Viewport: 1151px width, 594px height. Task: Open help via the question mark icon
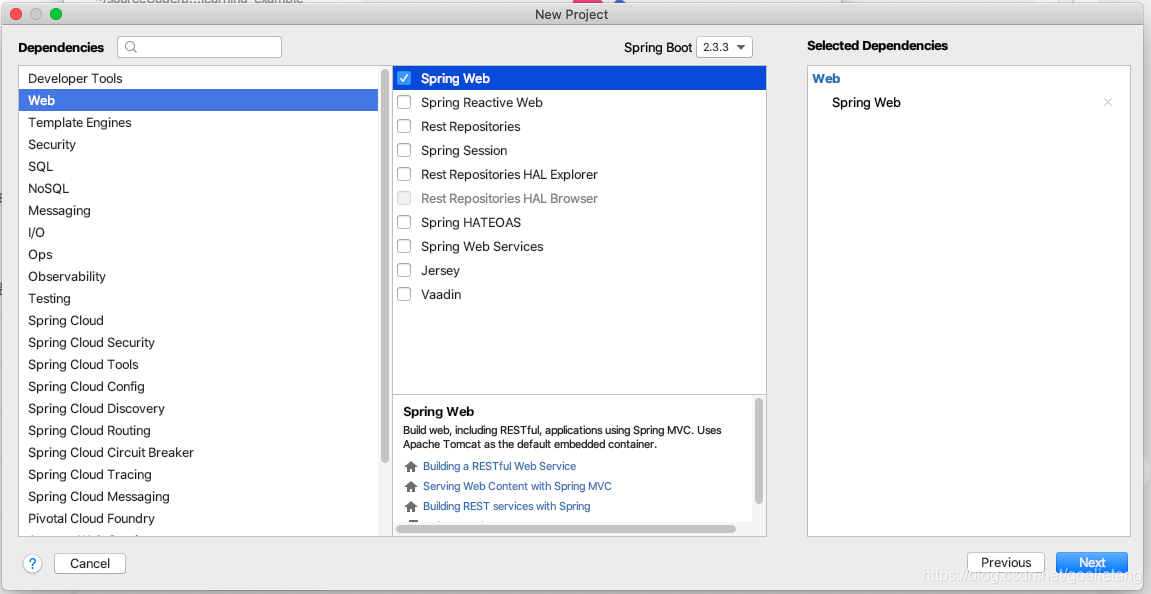point(31,563)
